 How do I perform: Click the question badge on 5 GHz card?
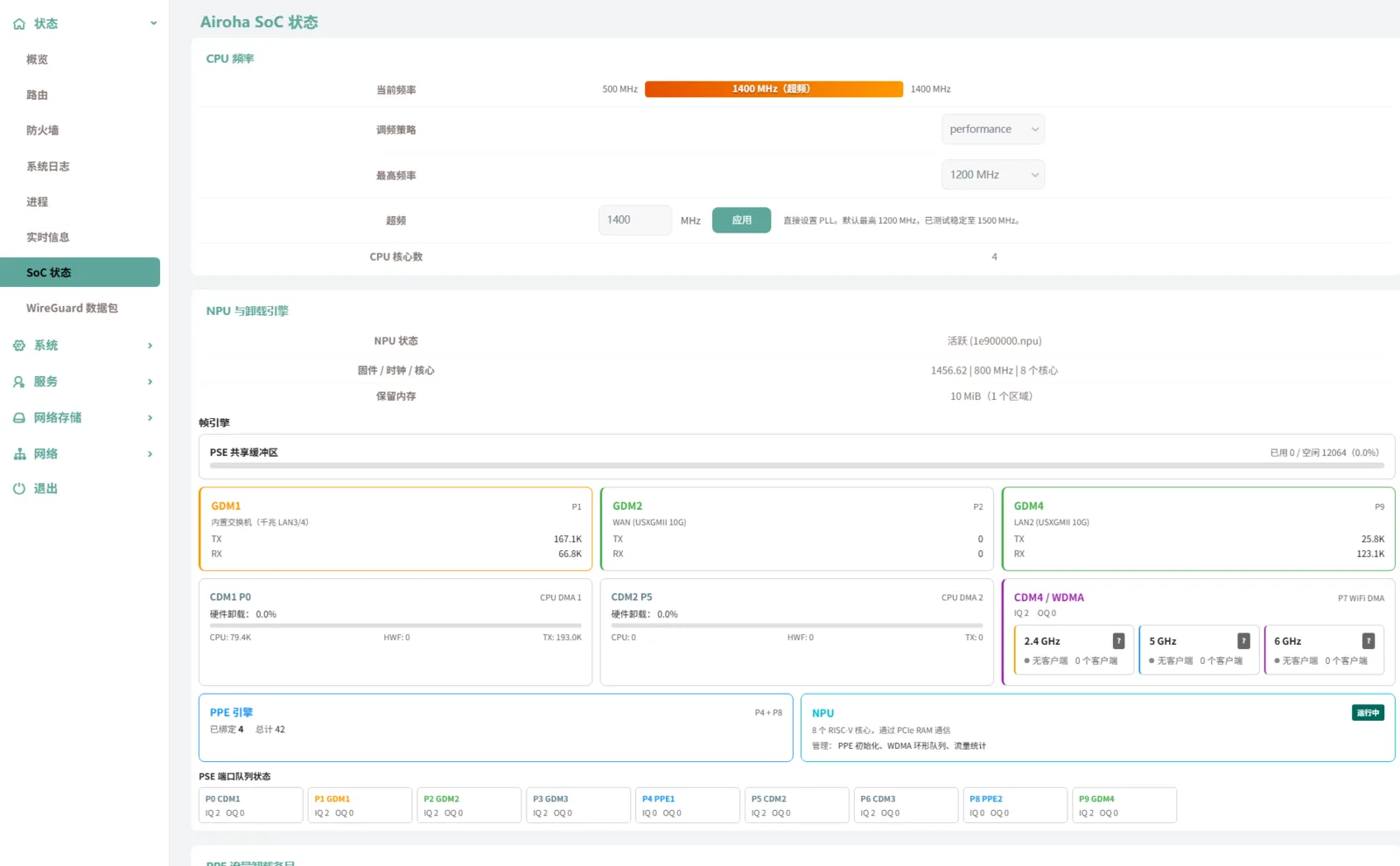point(1243,641)
